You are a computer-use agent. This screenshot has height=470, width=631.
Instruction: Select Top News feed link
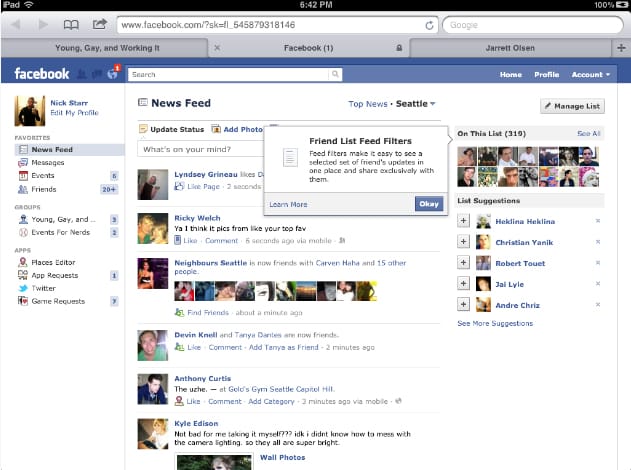[368, 104]
